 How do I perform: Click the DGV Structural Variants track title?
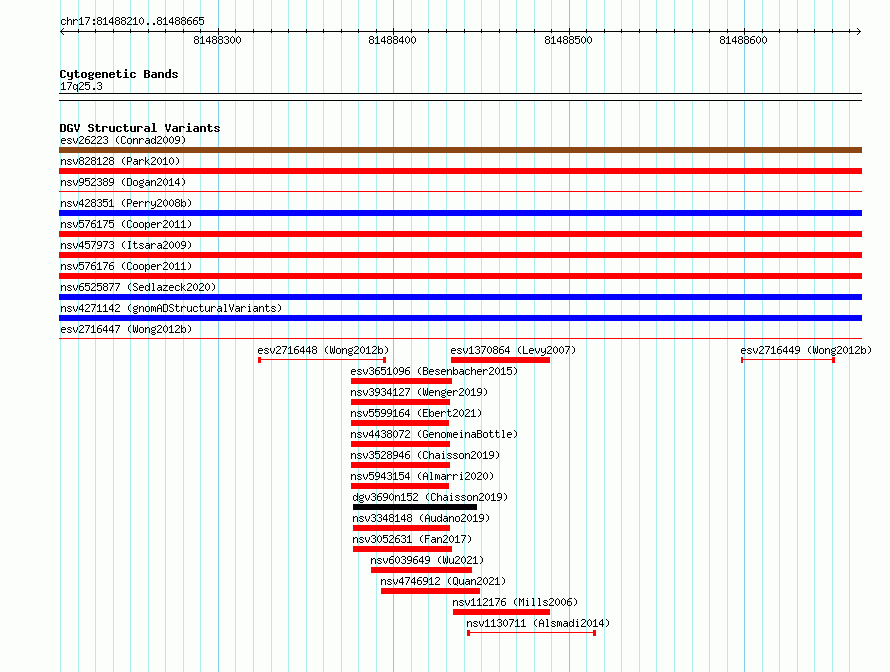pos(140,128)
